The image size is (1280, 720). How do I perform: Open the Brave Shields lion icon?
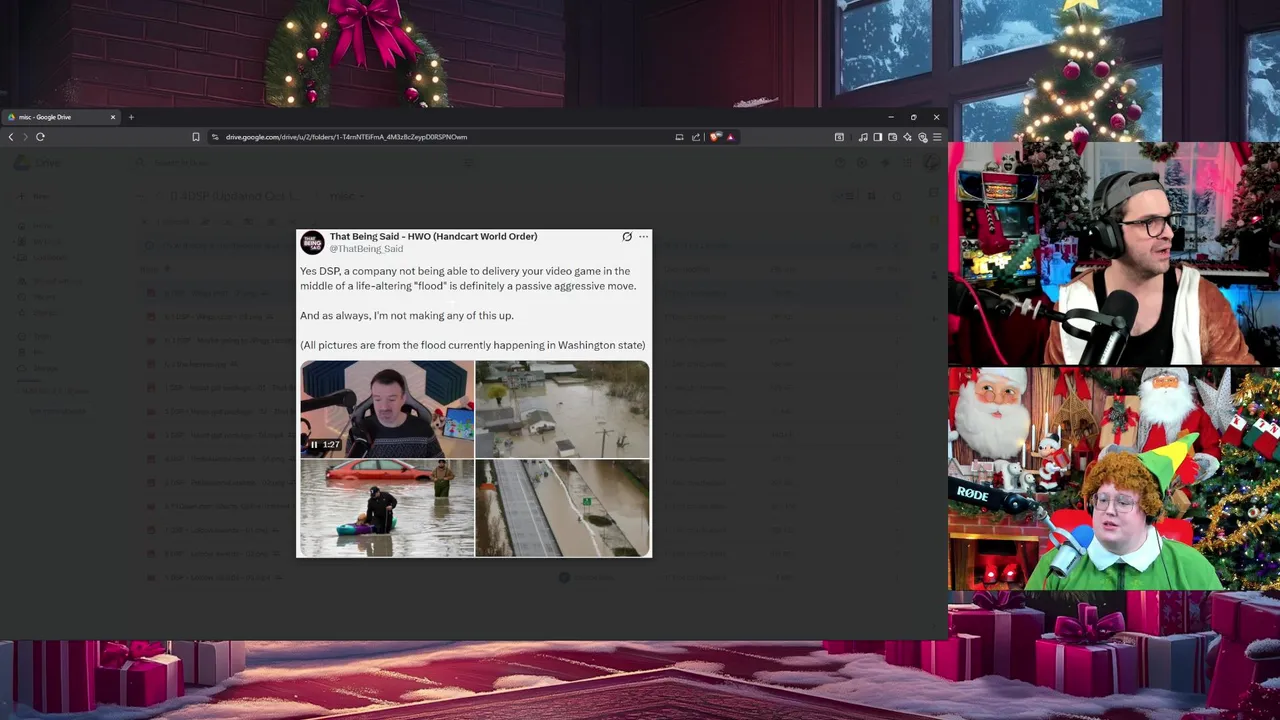(715, 137)
